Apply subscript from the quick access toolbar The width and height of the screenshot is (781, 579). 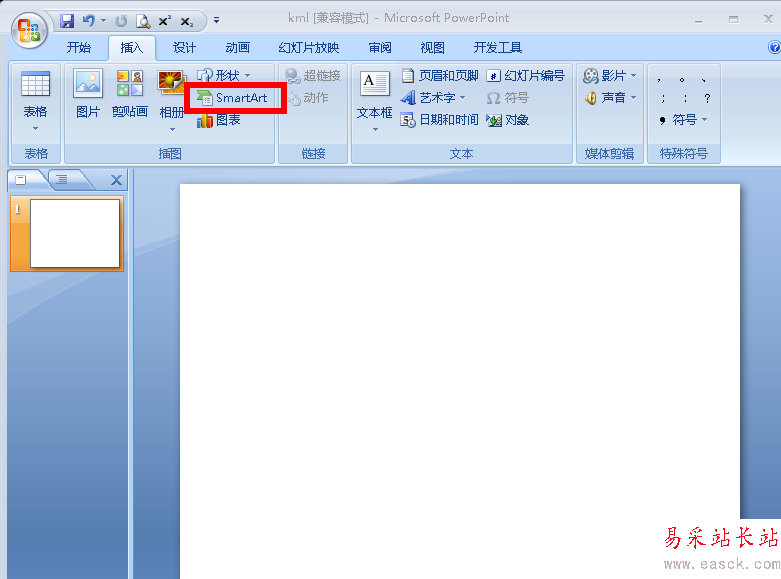pyautogui.click(x=187, y=21)
